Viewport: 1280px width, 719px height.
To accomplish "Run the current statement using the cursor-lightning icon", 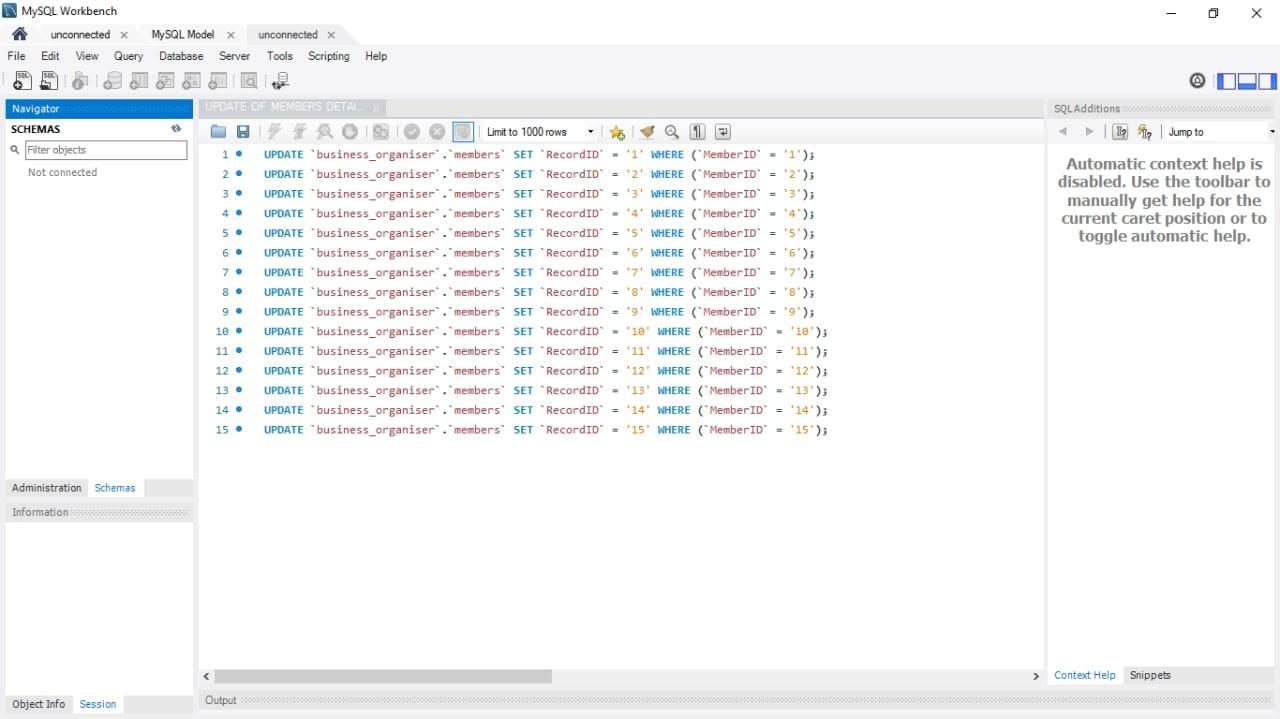I will pyautogui.click(x=299, y=131).
